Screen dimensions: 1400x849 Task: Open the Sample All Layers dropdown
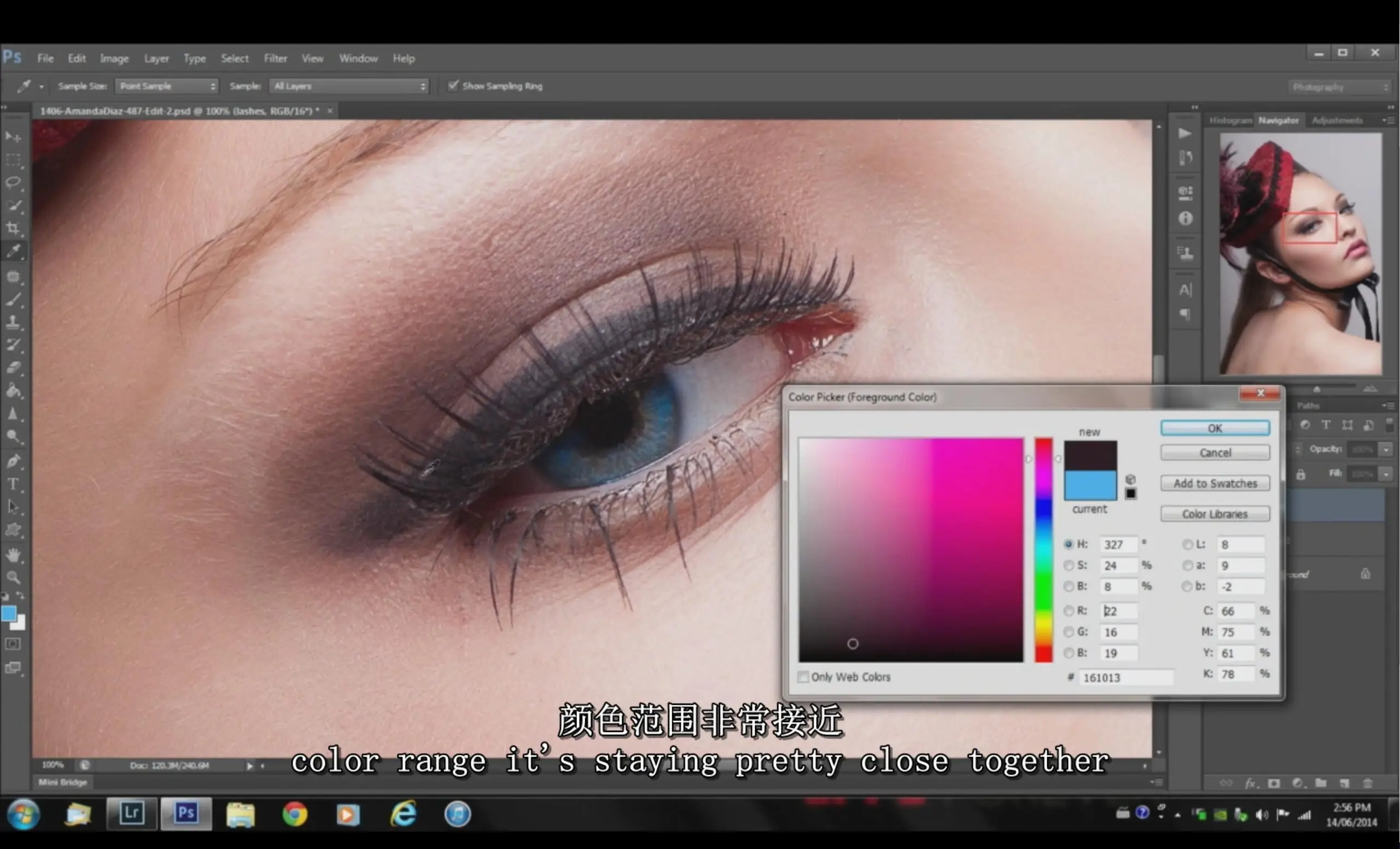pos(348,86)
